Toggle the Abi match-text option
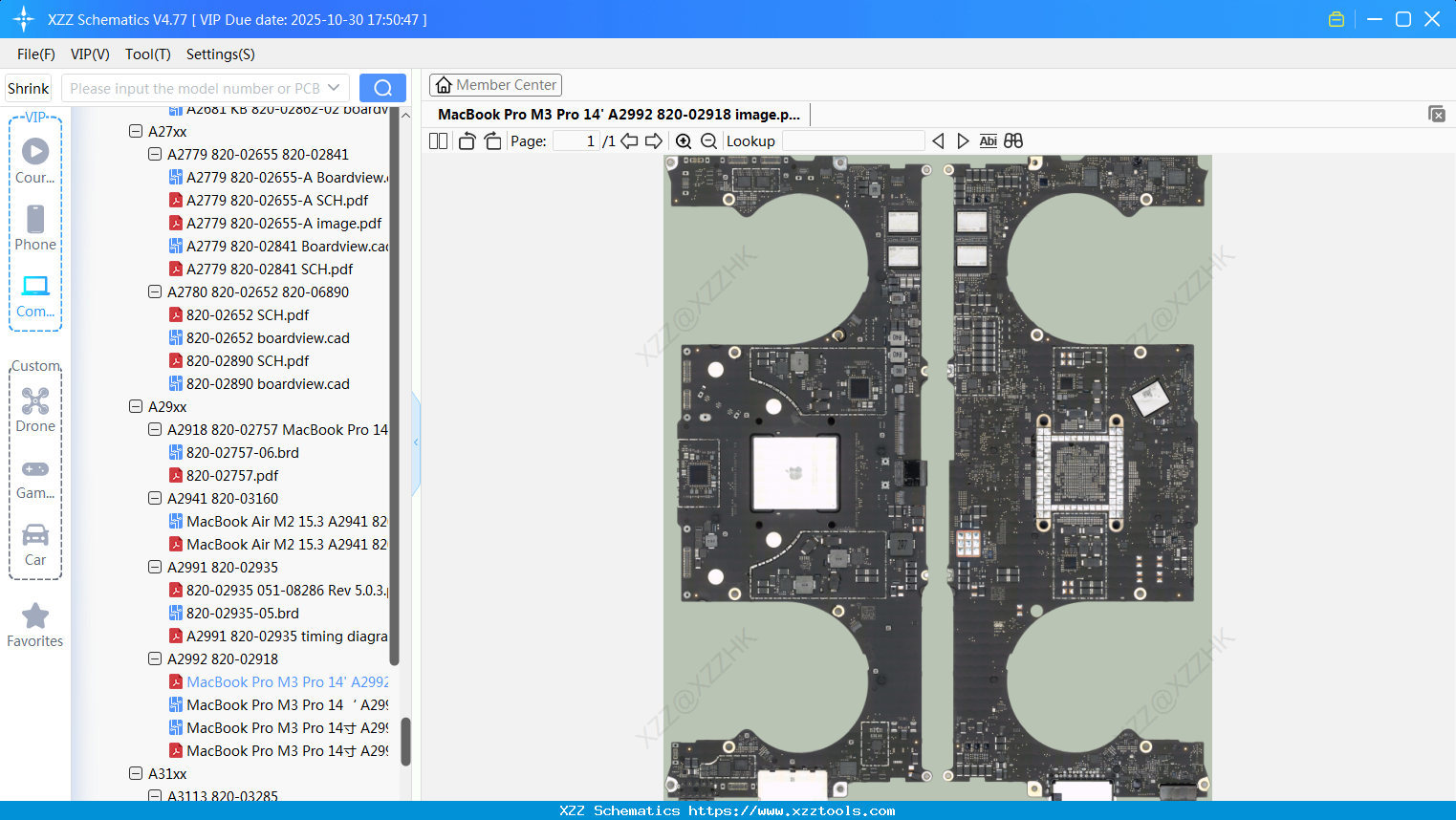This screenshot has height=820, width=1456. [x=988, y=141]
